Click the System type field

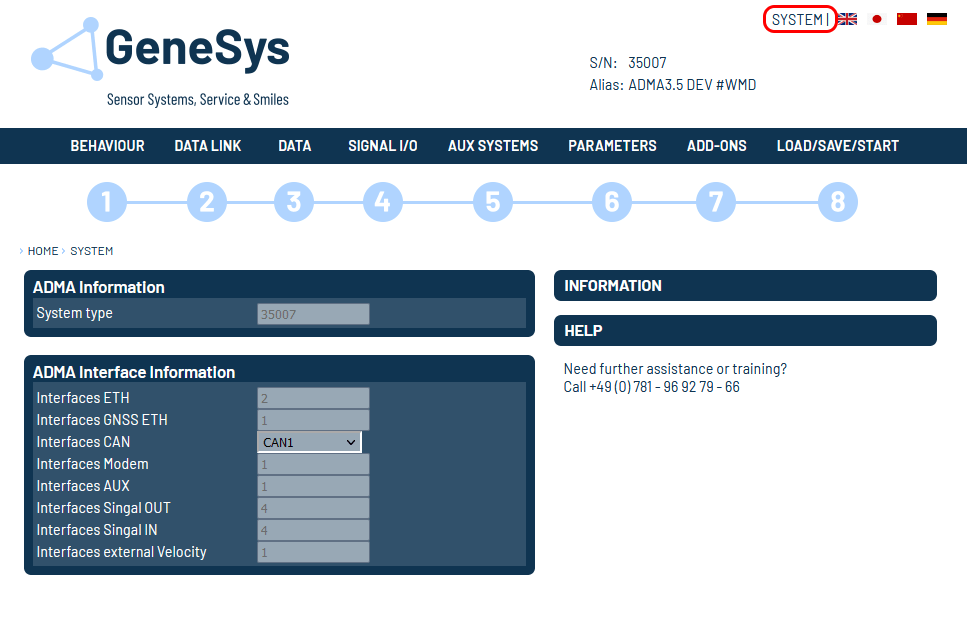coord(313,314)
